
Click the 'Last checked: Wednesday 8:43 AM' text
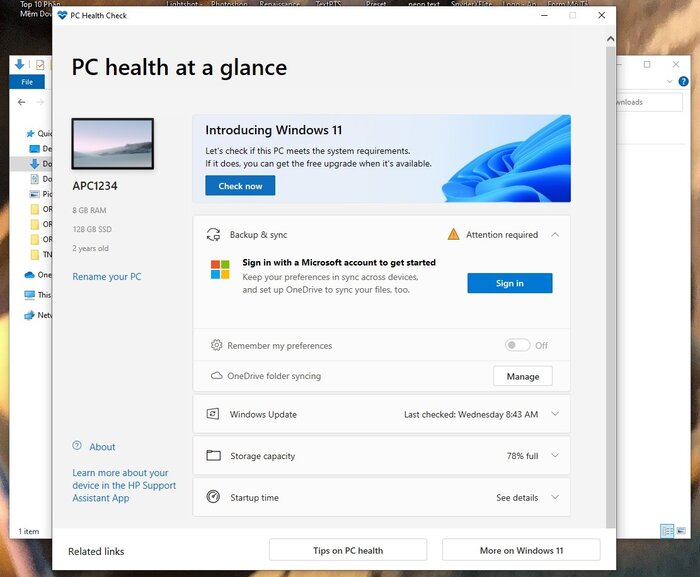click(x=471, y=414)
